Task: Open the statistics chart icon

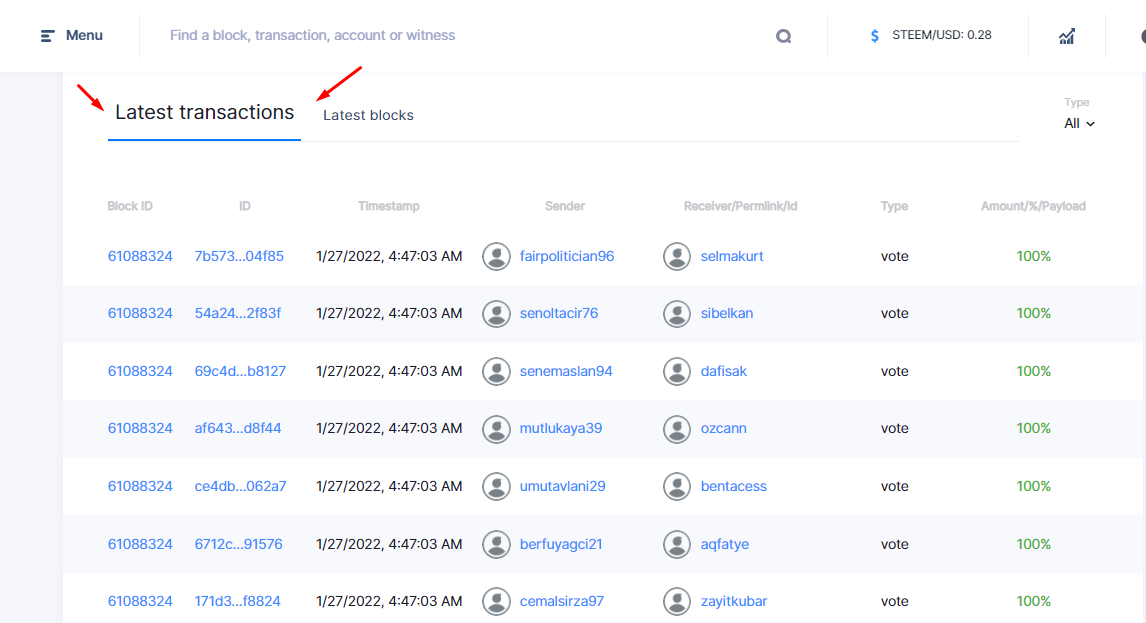Action: tap(1067, 36)
